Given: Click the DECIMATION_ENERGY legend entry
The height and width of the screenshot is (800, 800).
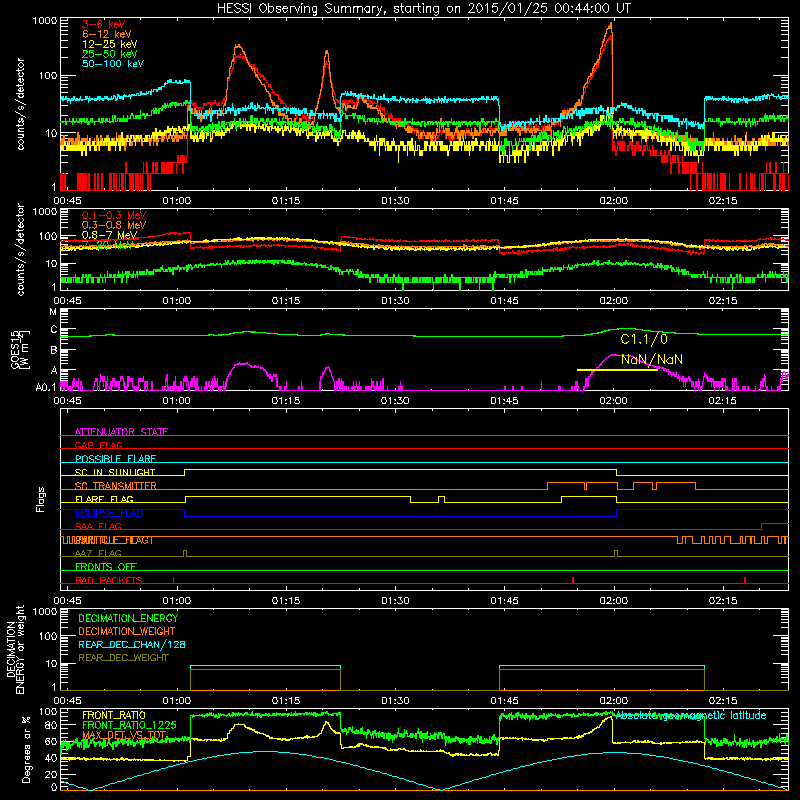Looking at the screenshot, I should tap(128, 618).
